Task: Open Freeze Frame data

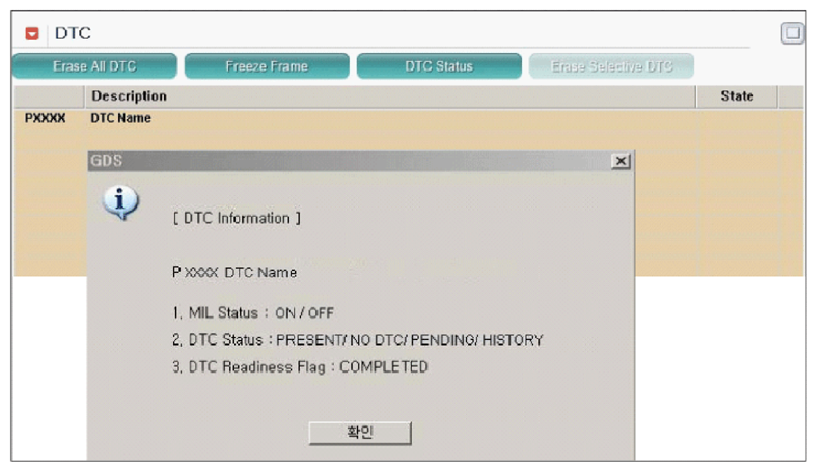Action: coord(267,66)
